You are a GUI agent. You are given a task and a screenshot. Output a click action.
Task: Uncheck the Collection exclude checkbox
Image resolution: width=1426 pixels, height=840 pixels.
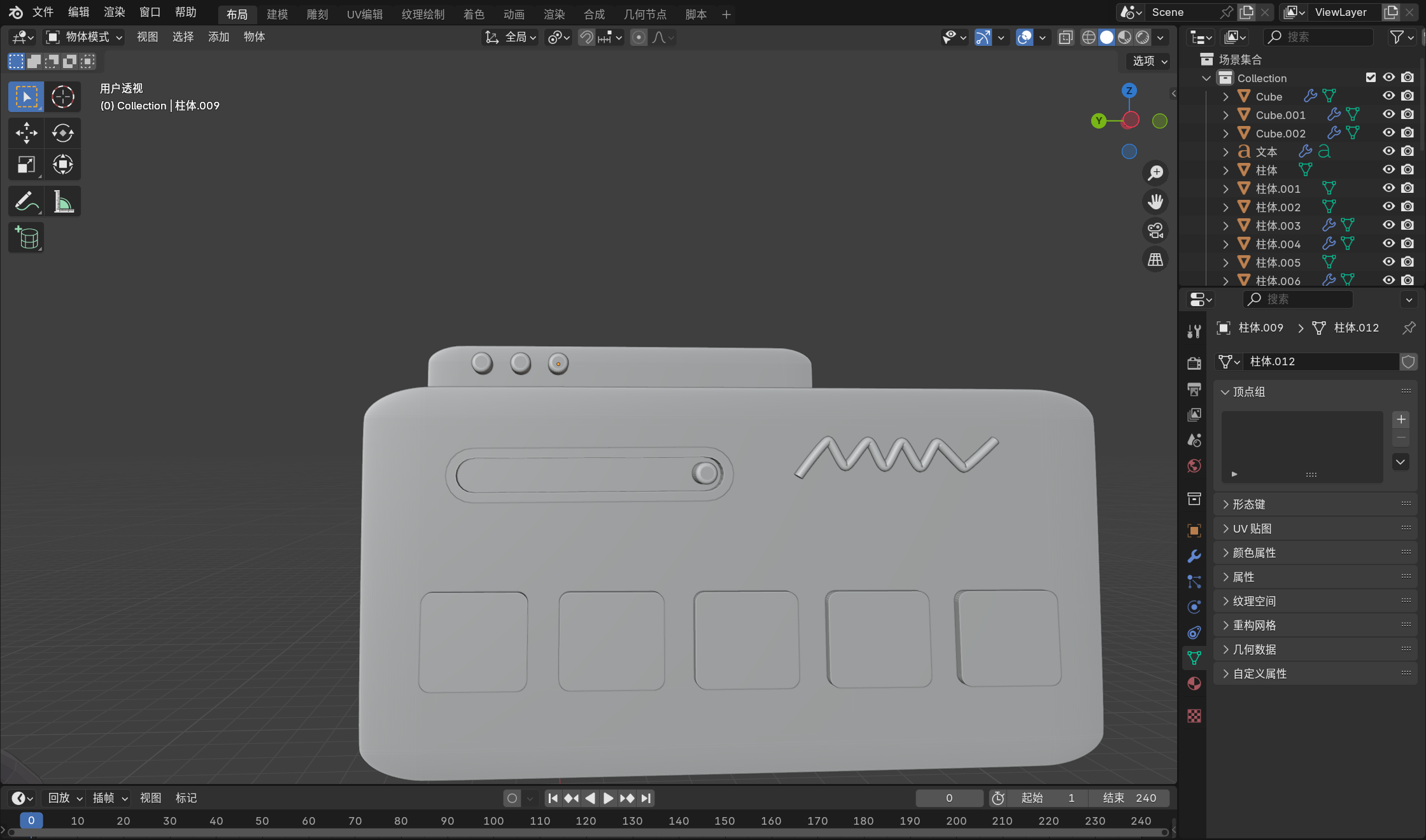coord(1371,78)
